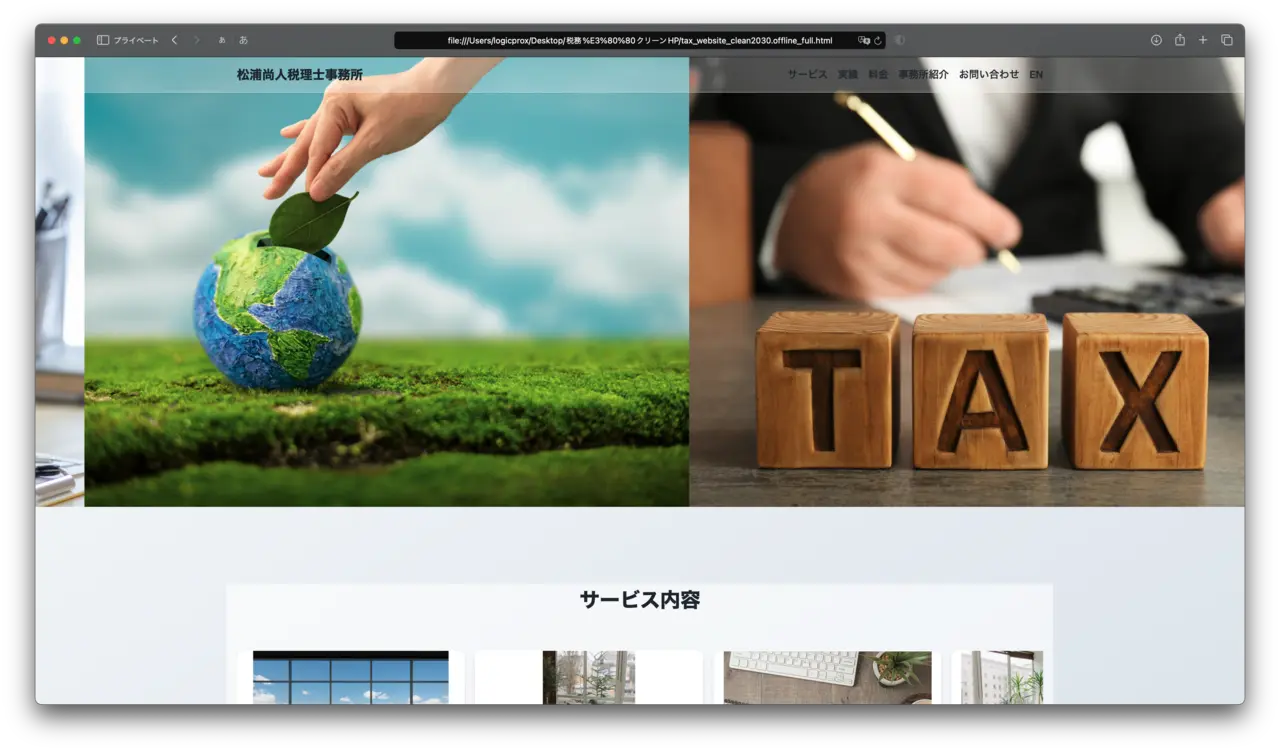This screenshot has height=751, width=1280.
Task: Click the 松浦尚人税理士事務所 site title
Action: click(x=300, y=74)
